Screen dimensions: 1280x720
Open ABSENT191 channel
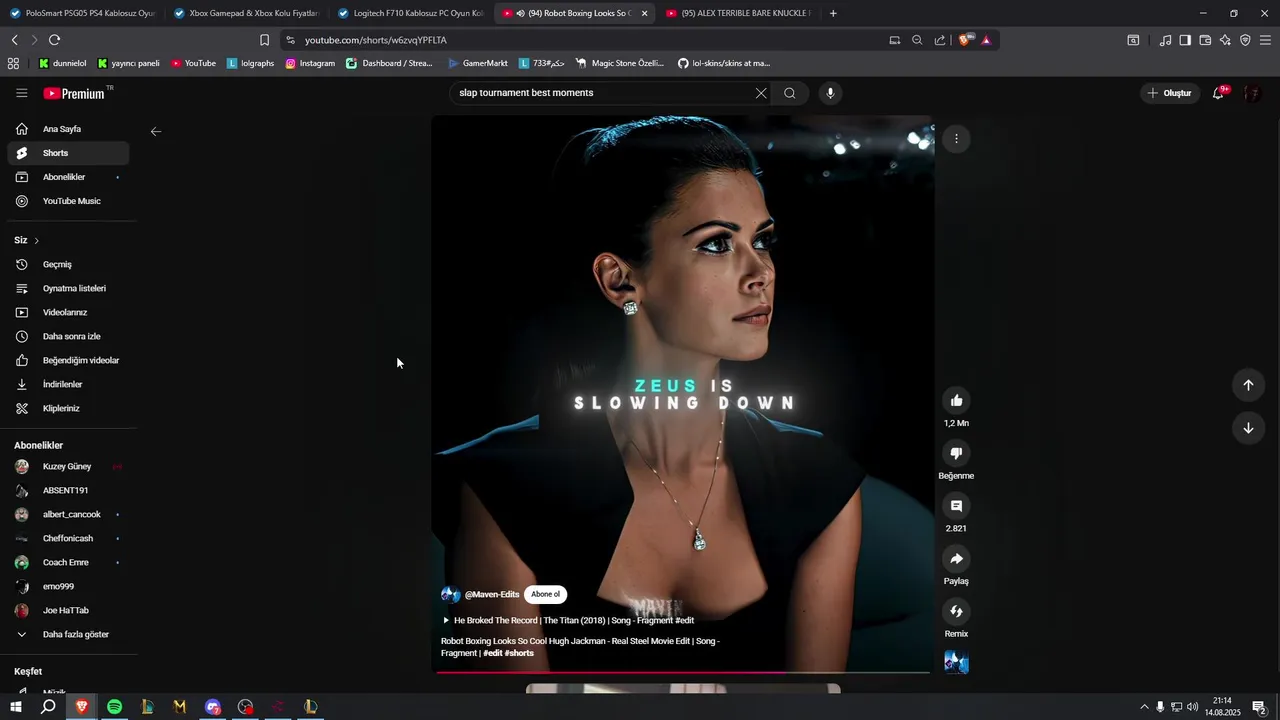pos(68,491)
